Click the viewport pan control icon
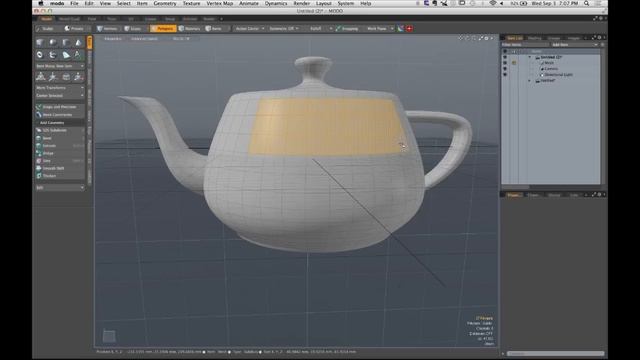The height and width of the screenshot is (360, 640). pyautogui.click(x=461, y=38)
